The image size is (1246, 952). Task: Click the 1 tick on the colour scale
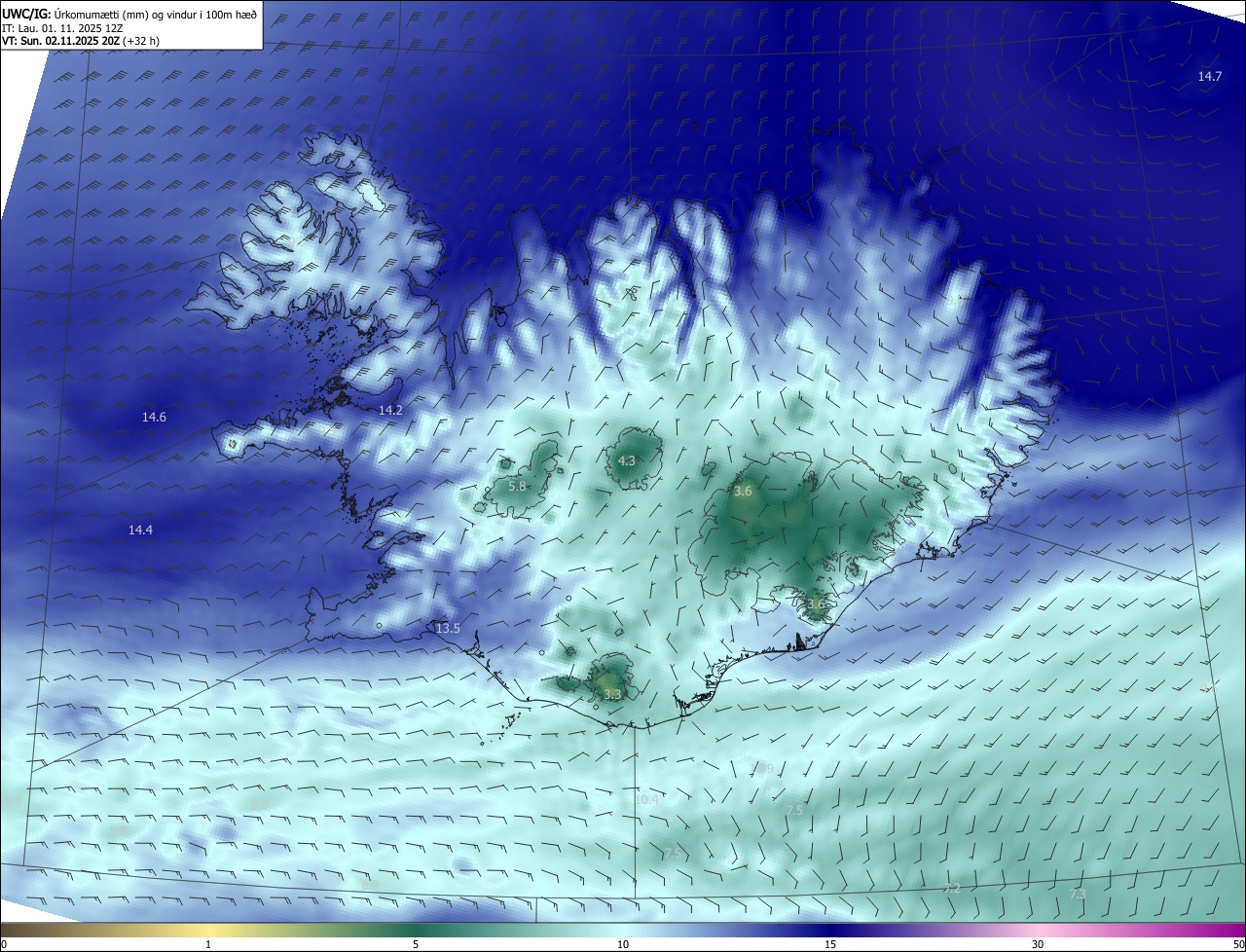(x=208, y=944)
